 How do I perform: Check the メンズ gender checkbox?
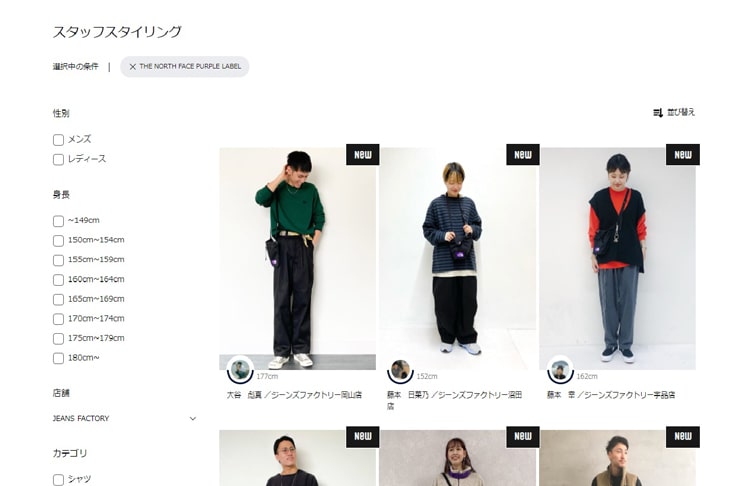point(58,140)
